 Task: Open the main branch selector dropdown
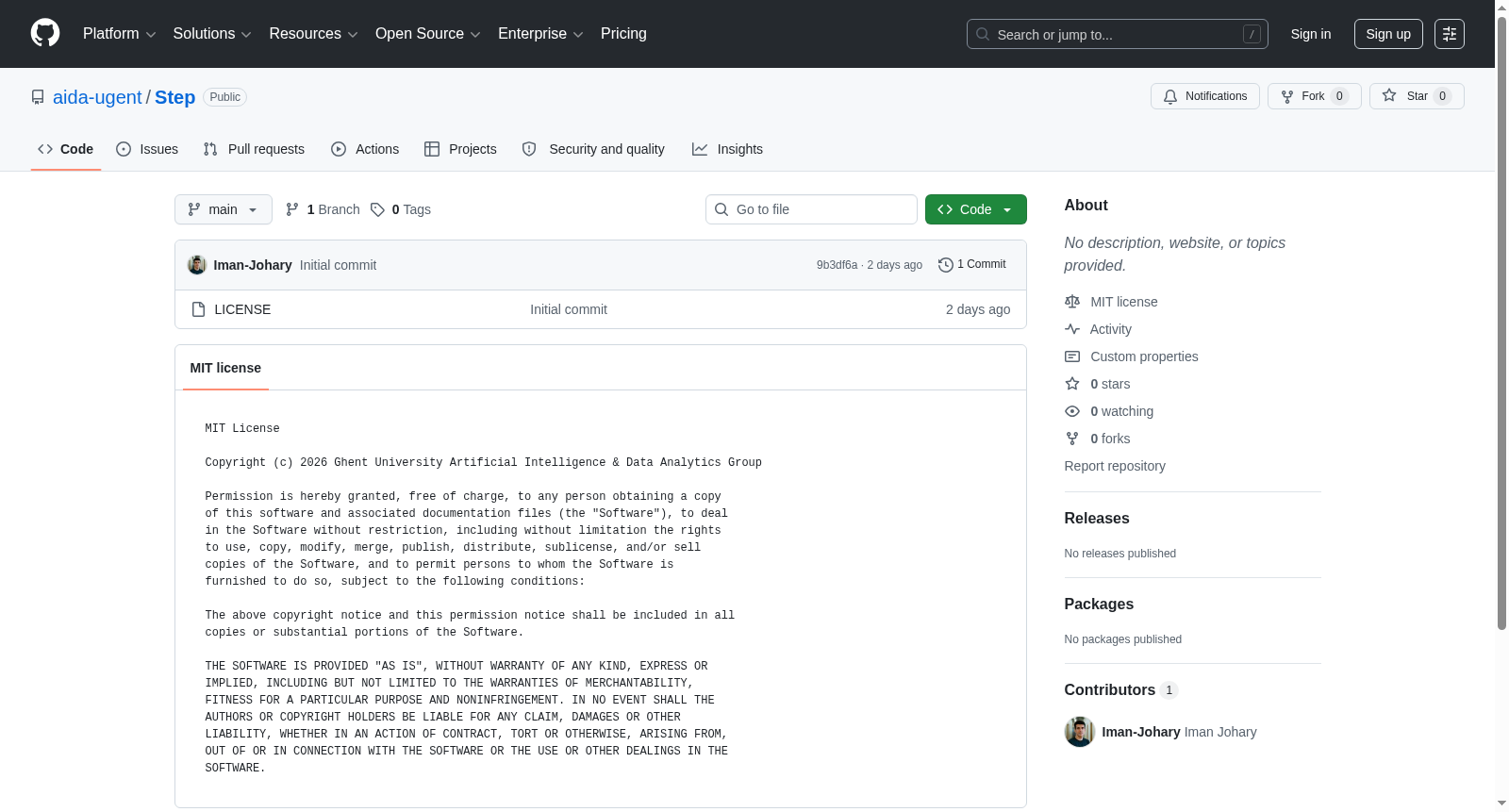click(x=224, y=209)
